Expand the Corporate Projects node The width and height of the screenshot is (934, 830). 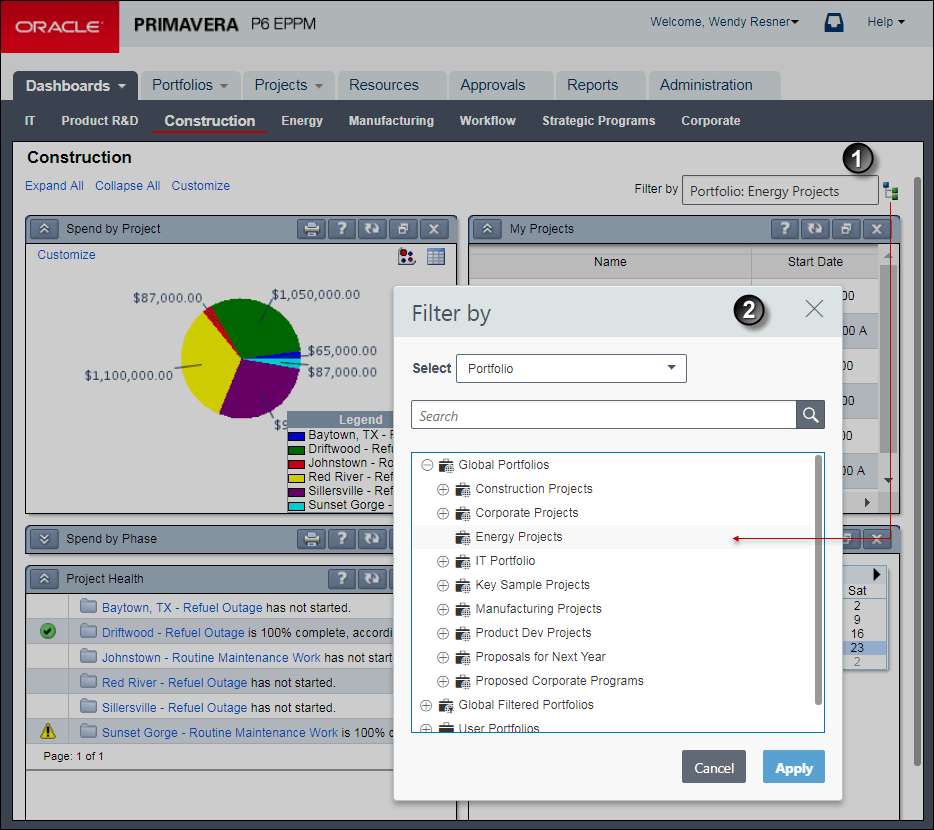click(x=443, y=514)
